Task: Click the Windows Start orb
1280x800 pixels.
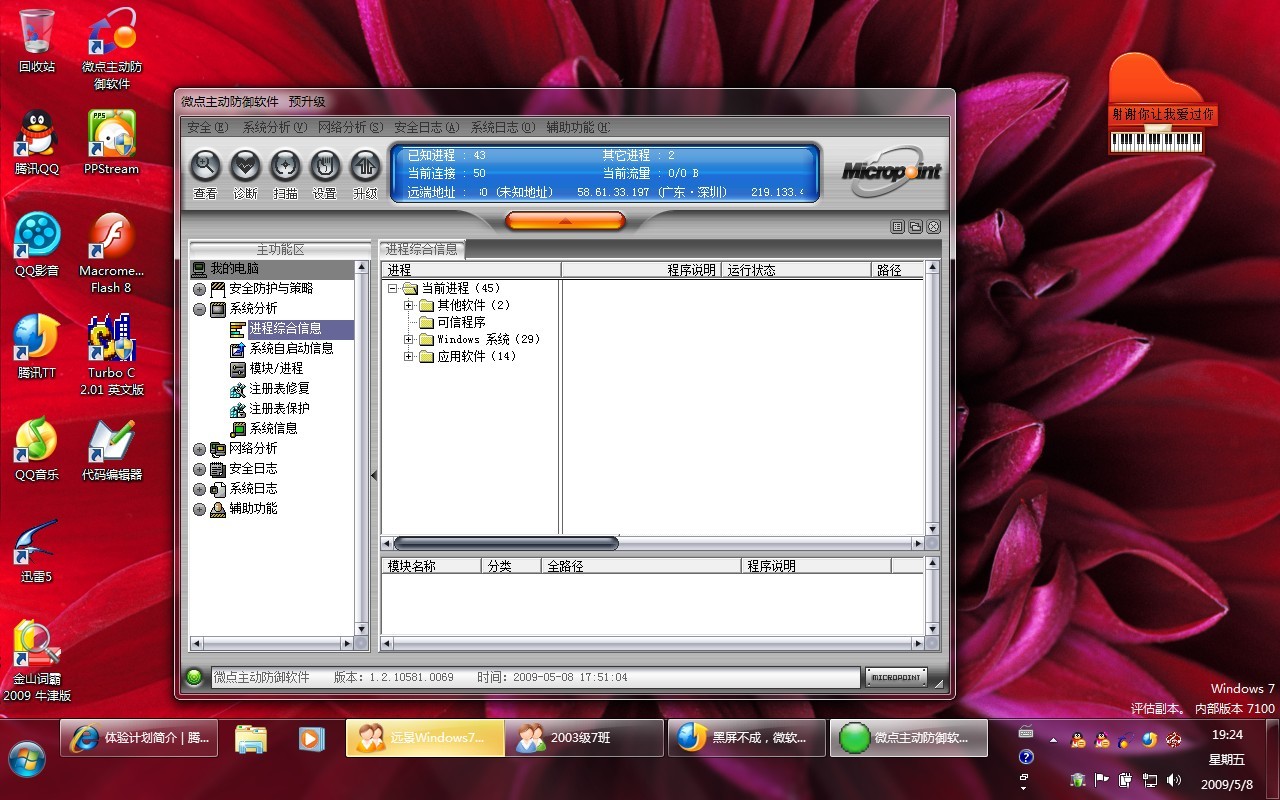Action: click(26, 760)
